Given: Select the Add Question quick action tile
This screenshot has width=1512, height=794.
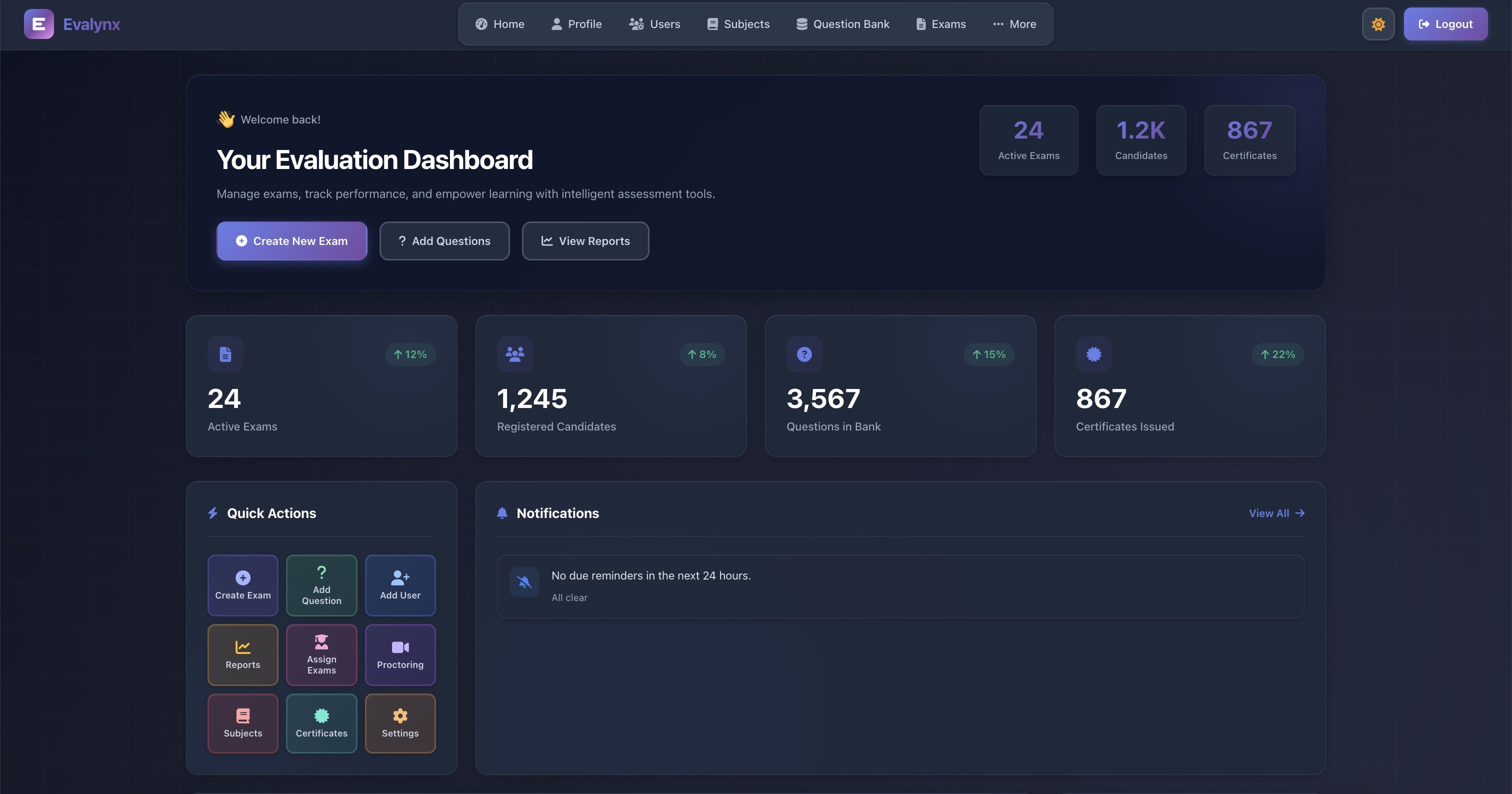Looking at the screenshot, I should point(321,585).
